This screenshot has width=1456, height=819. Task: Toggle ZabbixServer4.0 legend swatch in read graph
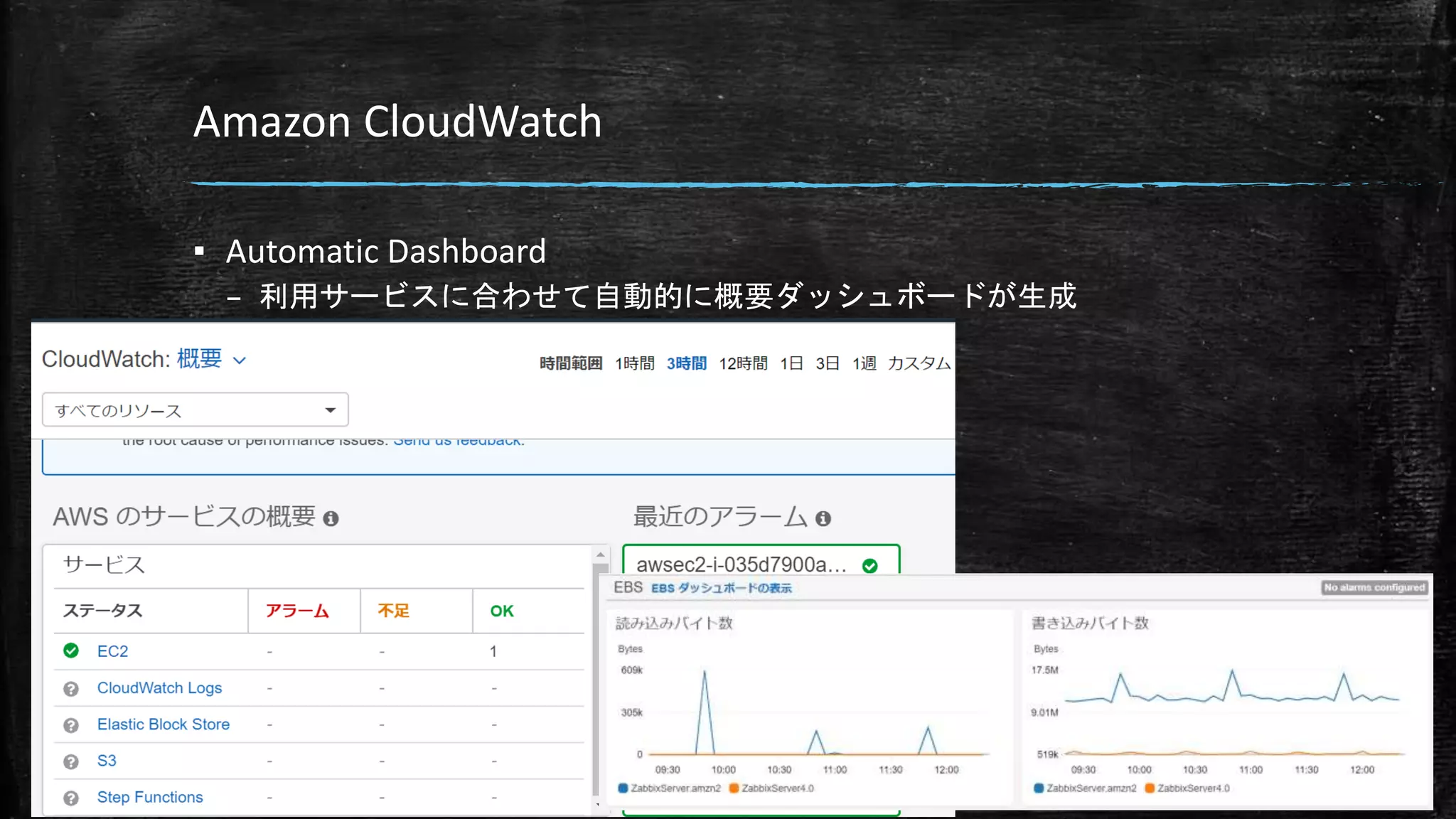coord(734,788)
